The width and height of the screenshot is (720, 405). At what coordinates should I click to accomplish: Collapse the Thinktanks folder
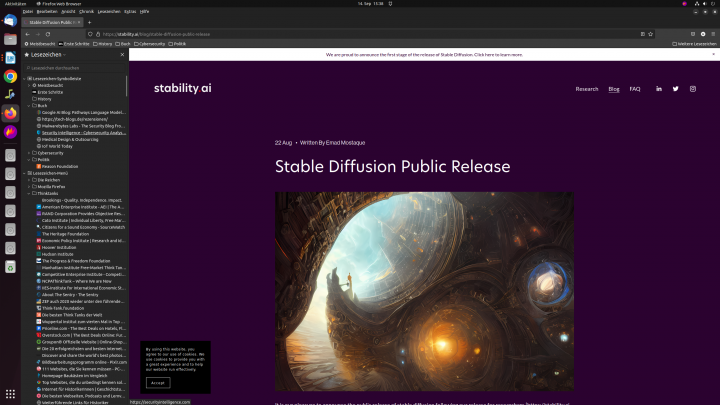coord(29,193)
